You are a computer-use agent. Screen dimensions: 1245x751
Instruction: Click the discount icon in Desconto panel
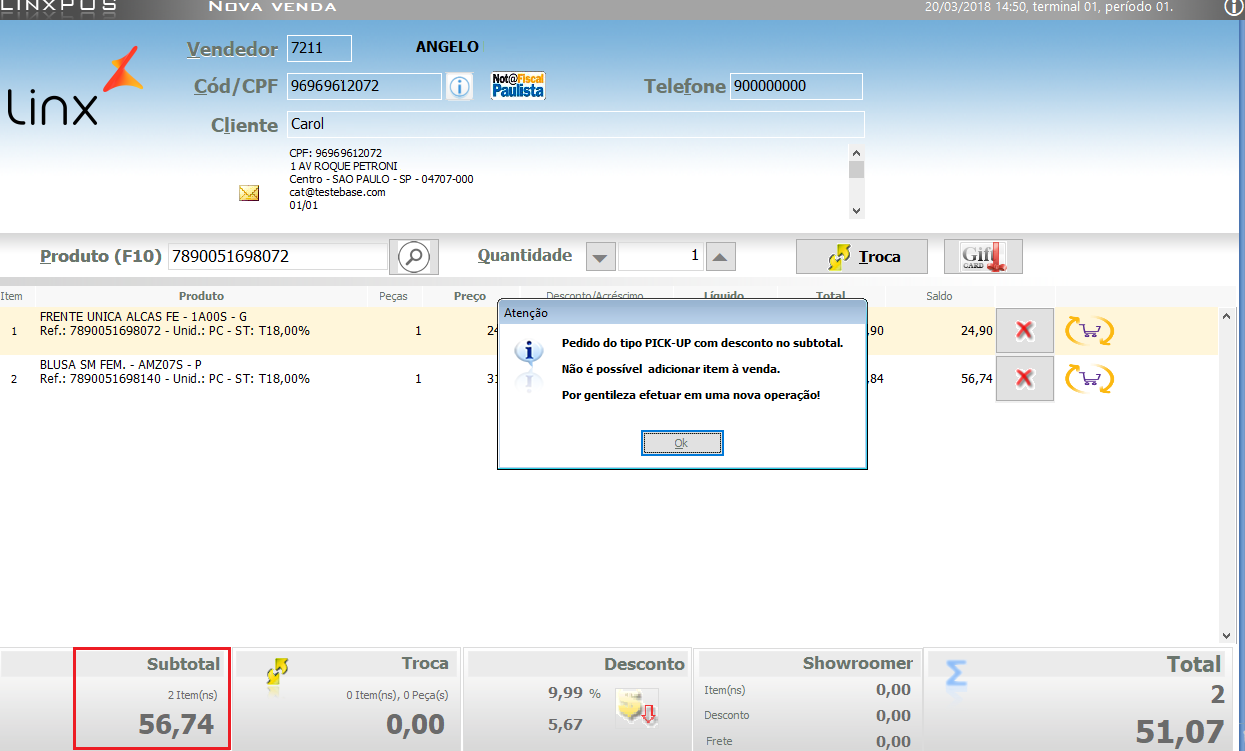(637, 708)
